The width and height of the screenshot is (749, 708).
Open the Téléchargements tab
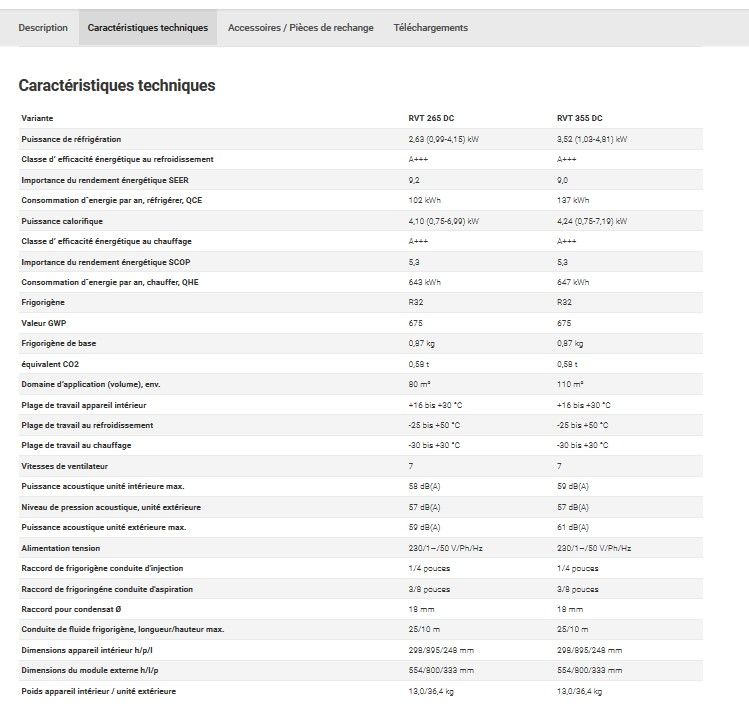point(430,28)
